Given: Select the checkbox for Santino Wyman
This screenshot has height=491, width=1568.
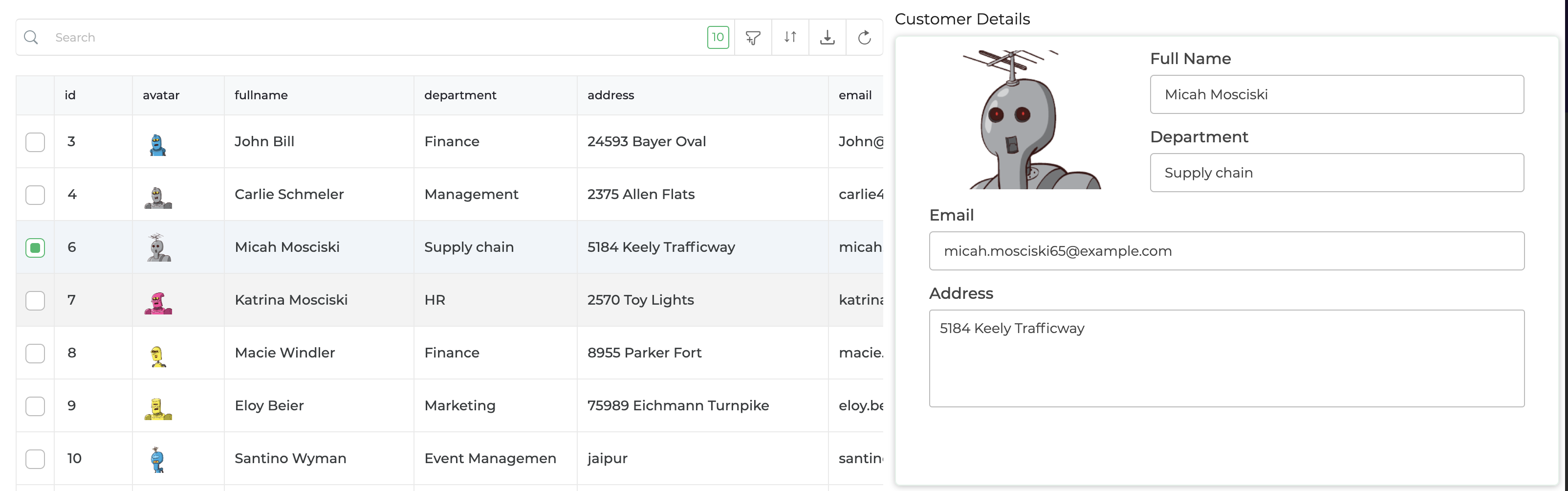Looking at the screenshot, I should click(35, 459).
